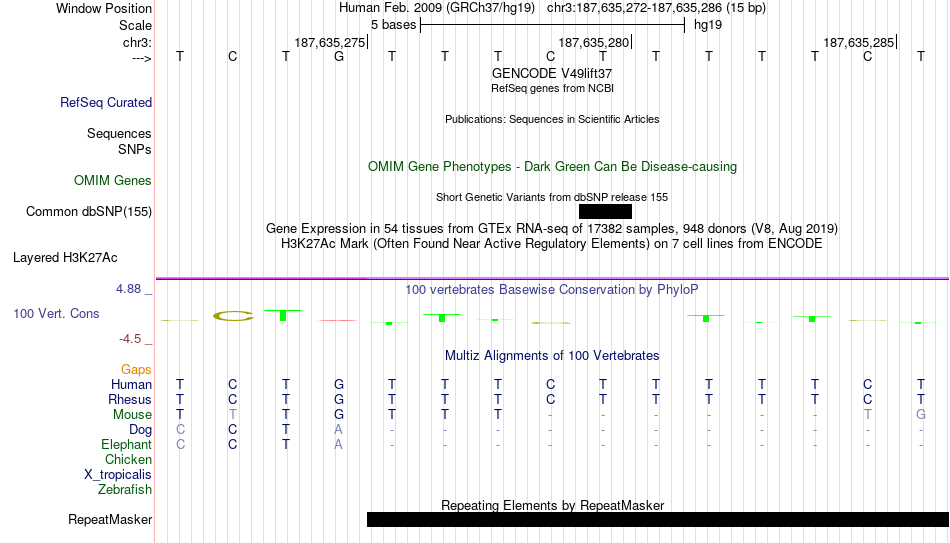This screenshot has width=950, height=543.
Task: Click the 4.88 conservation scale value
Action: click(x=128, y=289)
